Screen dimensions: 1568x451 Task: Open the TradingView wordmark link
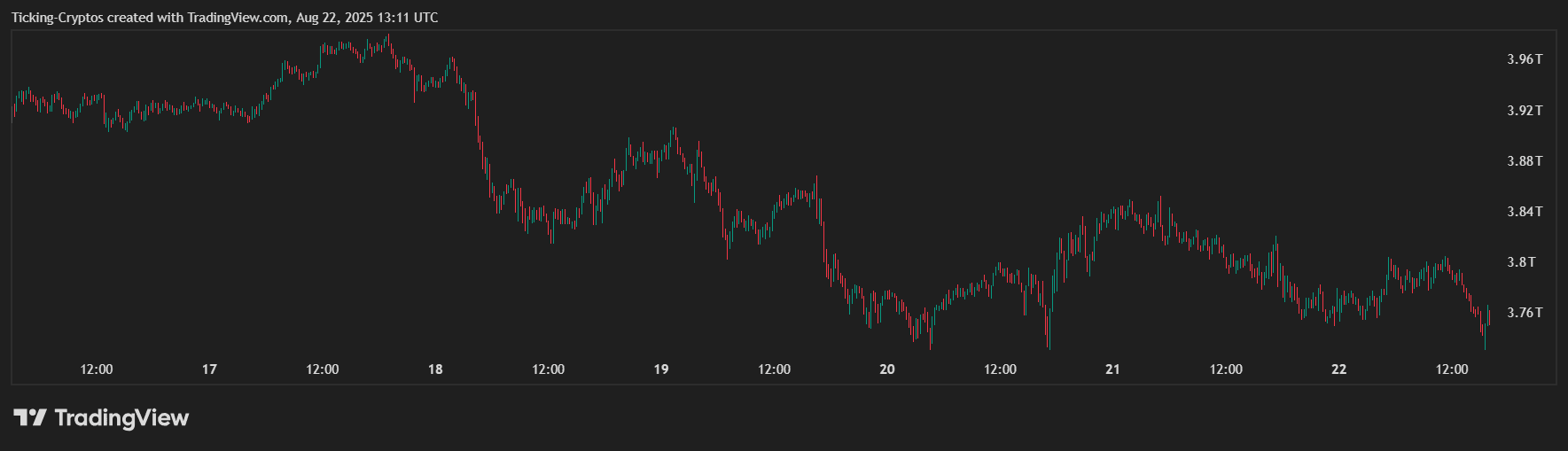coord(121,417)
